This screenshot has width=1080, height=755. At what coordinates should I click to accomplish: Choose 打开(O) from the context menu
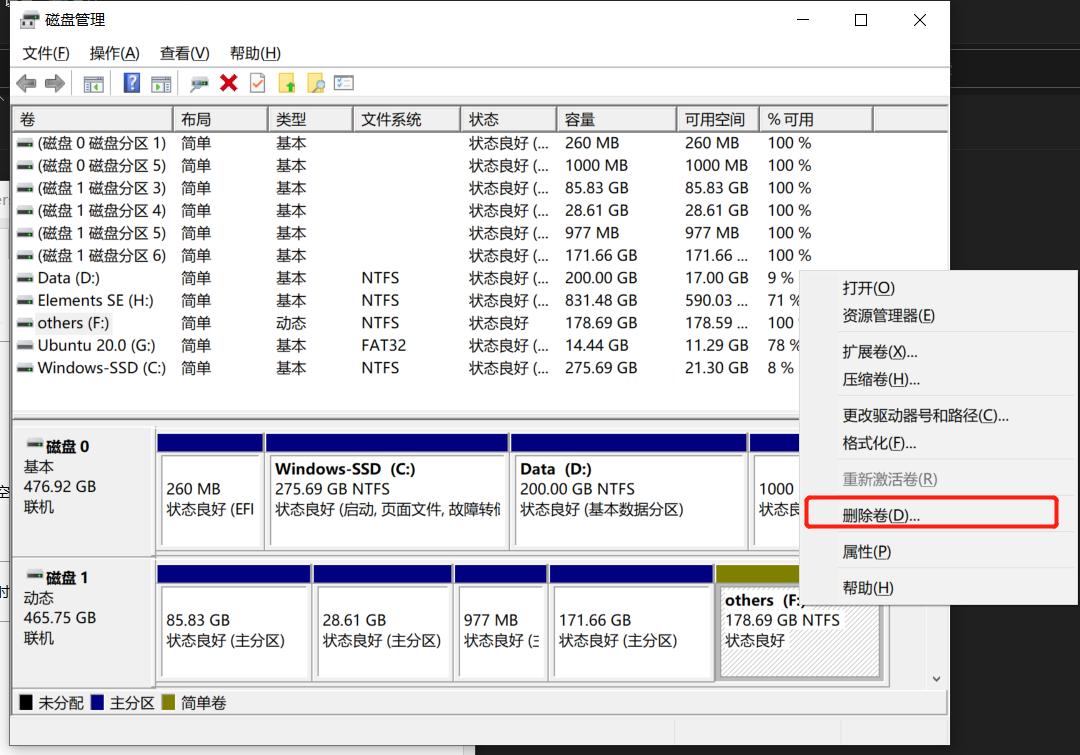point(938,288)
